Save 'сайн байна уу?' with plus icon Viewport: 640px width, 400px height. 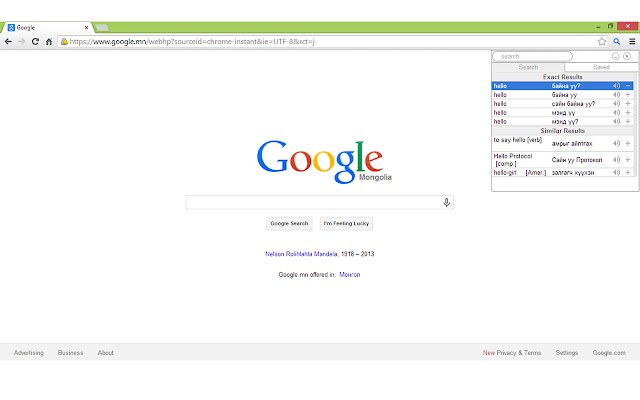(628, 104)
